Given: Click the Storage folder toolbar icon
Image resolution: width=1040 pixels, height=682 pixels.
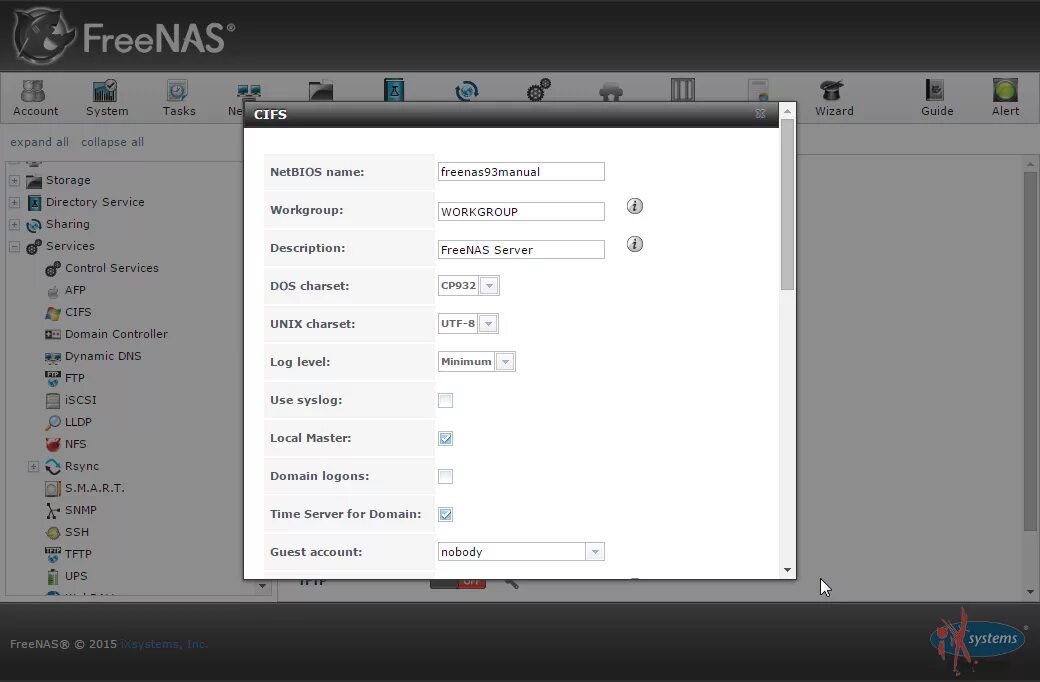Looking at the screenshot, I should pyautogui.click(x=321, y=90).
